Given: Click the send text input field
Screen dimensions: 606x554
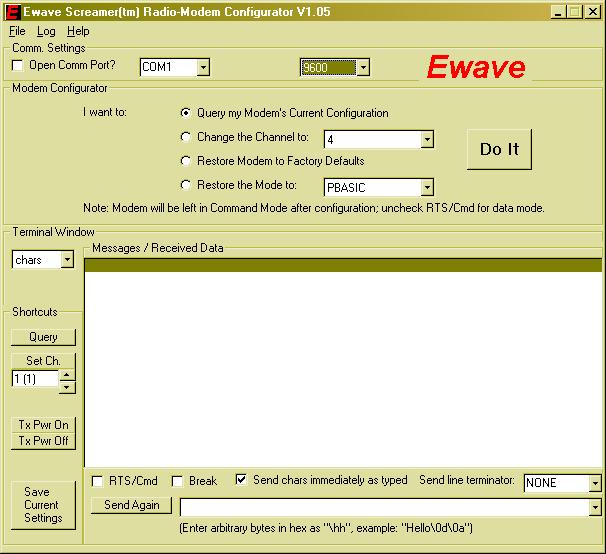Looking at the screenshot, I should point(385,507).
